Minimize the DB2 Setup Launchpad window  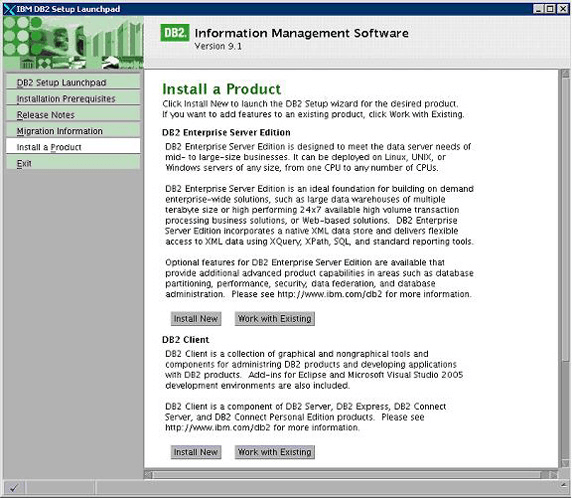pos(538,9)
